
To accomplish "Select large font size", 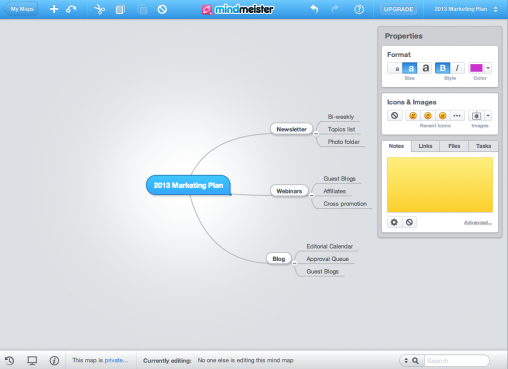I will 425,68.
